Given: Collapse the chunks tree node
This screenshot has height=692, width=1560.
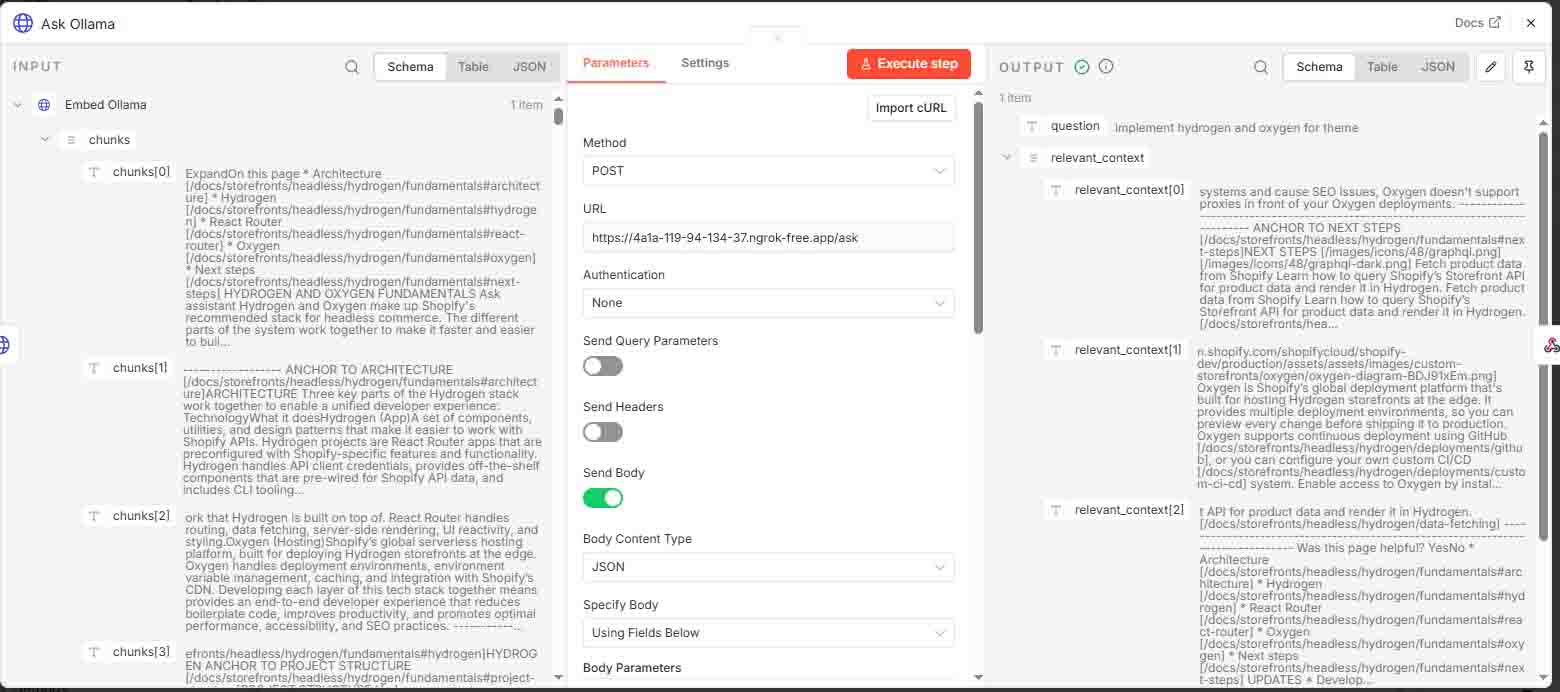Looking at the screenshot, I should coord(45,140).
